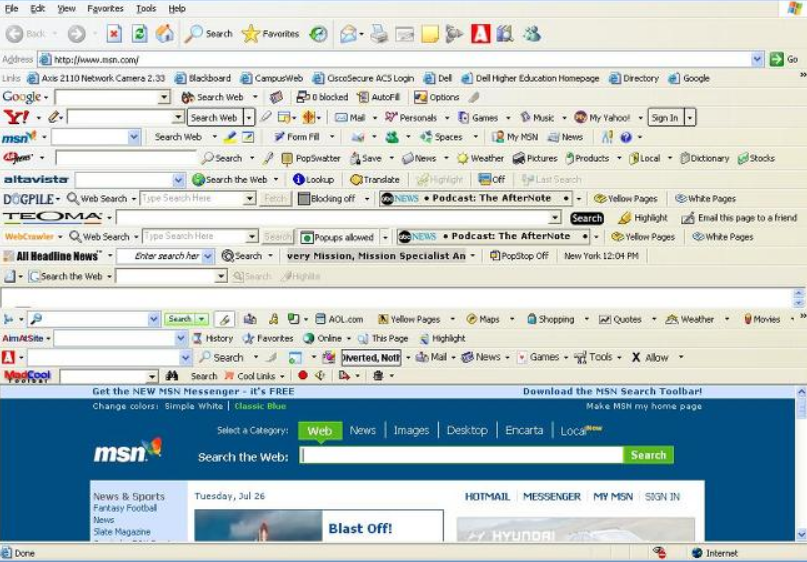Viewport: 807px width, 562px height.
Task: Open Google toolbar AutoFill
Action: point(378,97)
